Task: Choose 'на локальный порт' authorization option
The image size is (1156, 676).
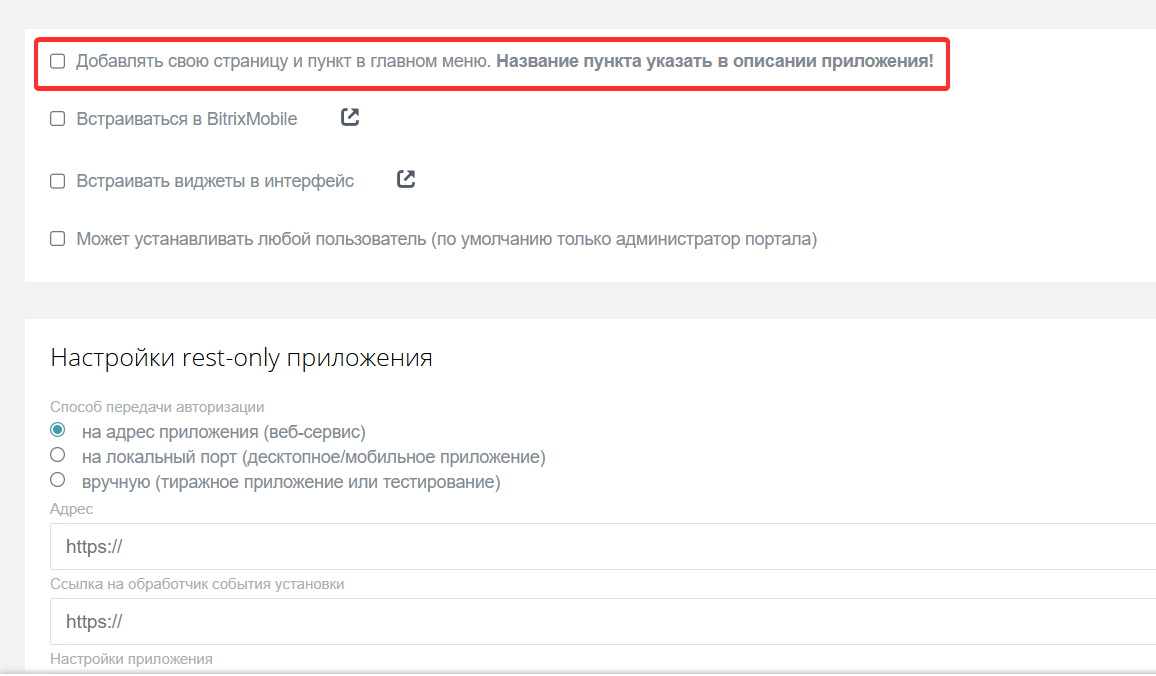Action: [56, 454]
